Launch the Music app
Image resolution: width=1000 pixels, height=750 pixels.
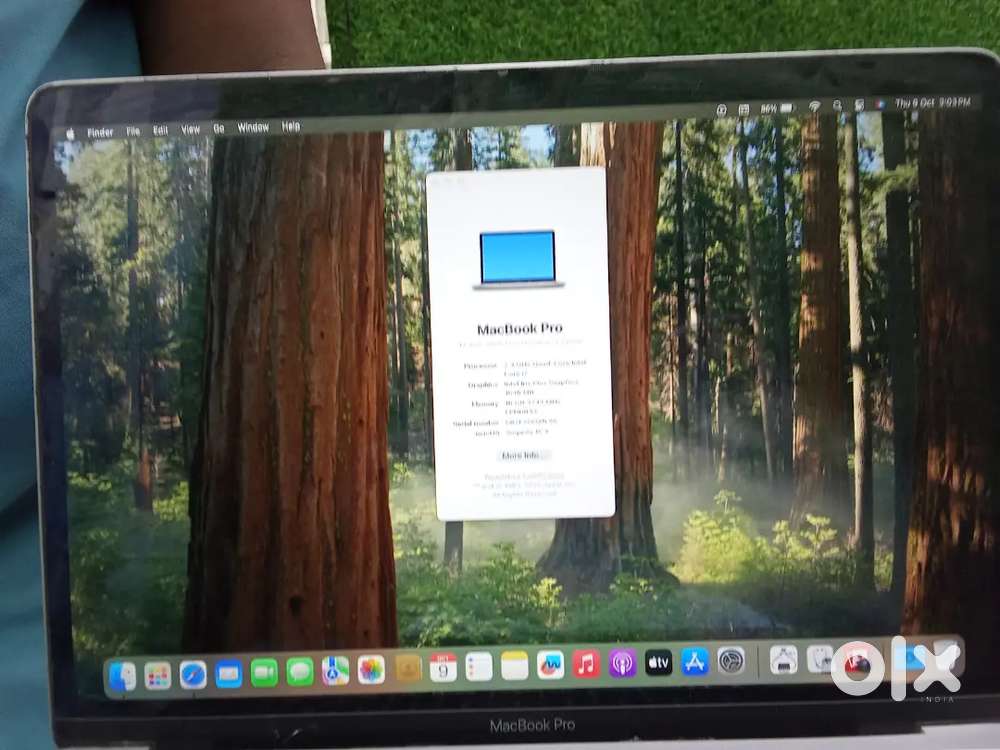(x=586, y=664)
